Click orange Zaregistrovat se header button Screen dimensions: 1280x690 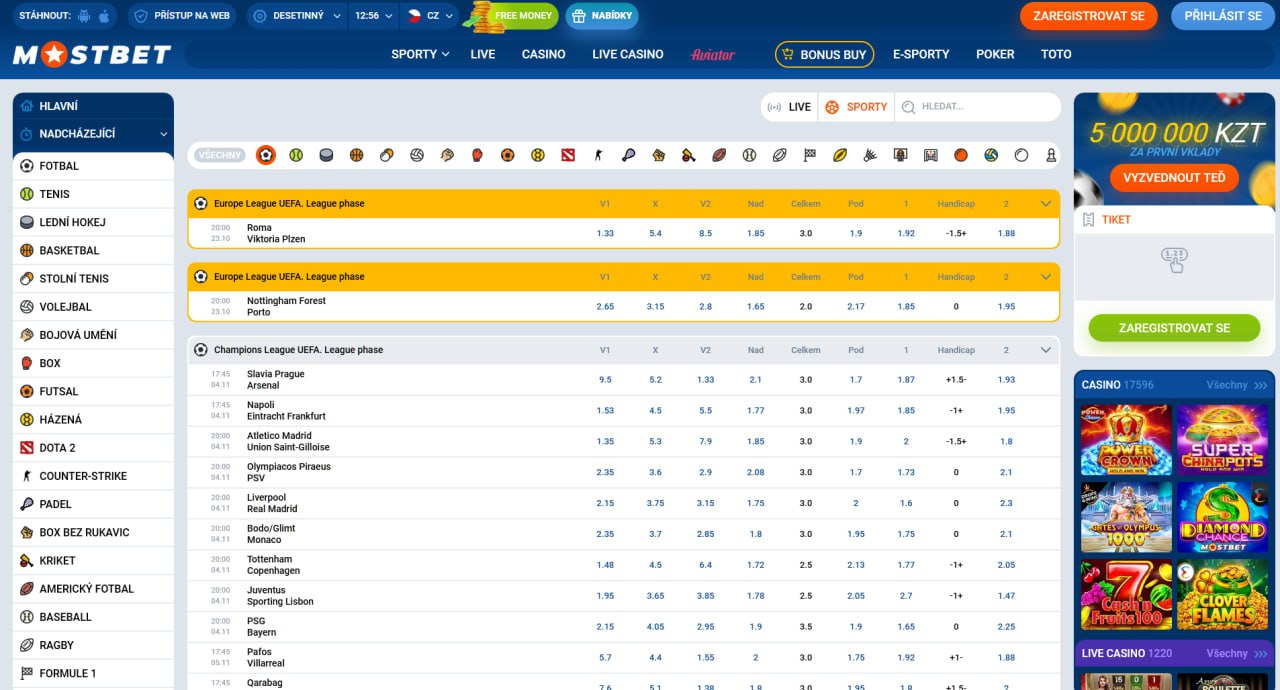coord(1089,16)
